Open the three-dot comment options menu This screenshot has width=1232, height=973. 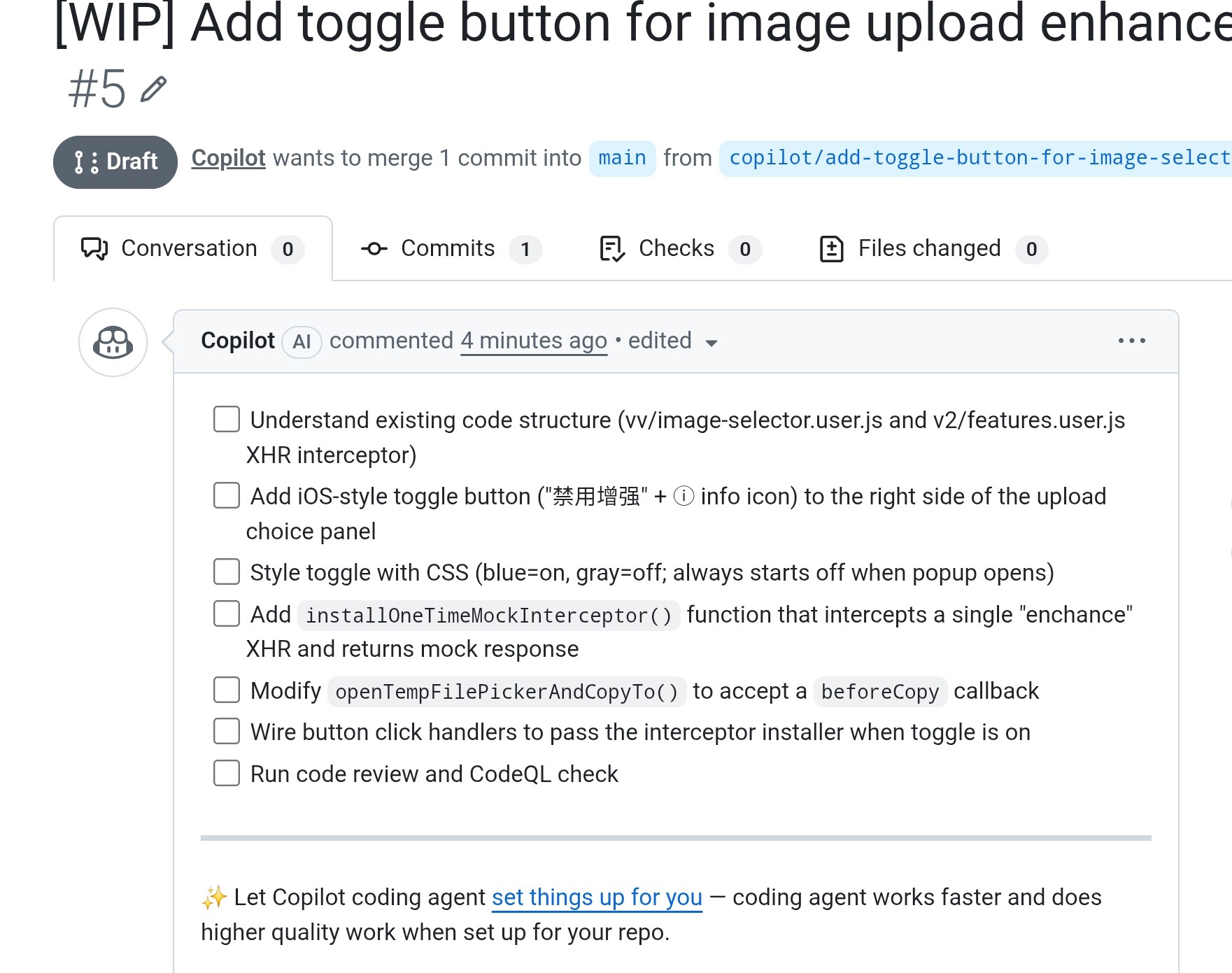(1131, 341)
